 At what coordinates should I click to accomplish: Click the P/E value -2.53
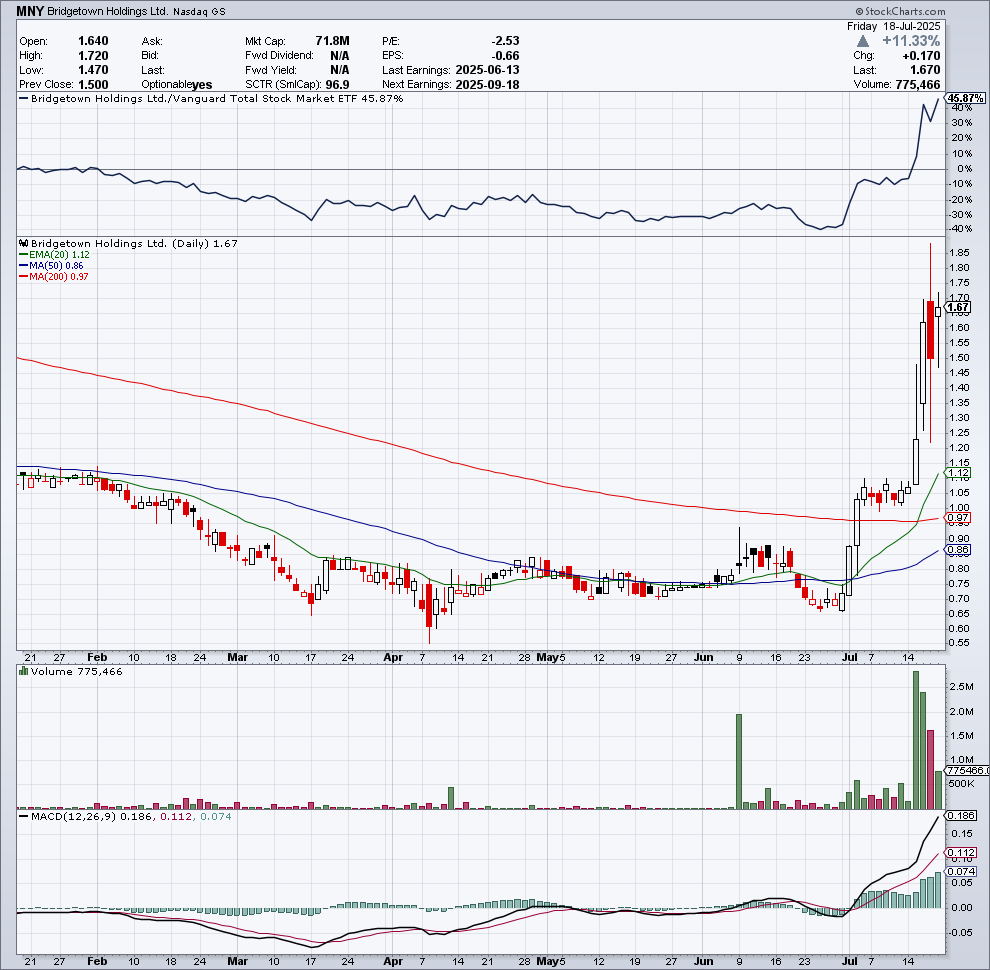pyautogui.click(x=505, y=41)
